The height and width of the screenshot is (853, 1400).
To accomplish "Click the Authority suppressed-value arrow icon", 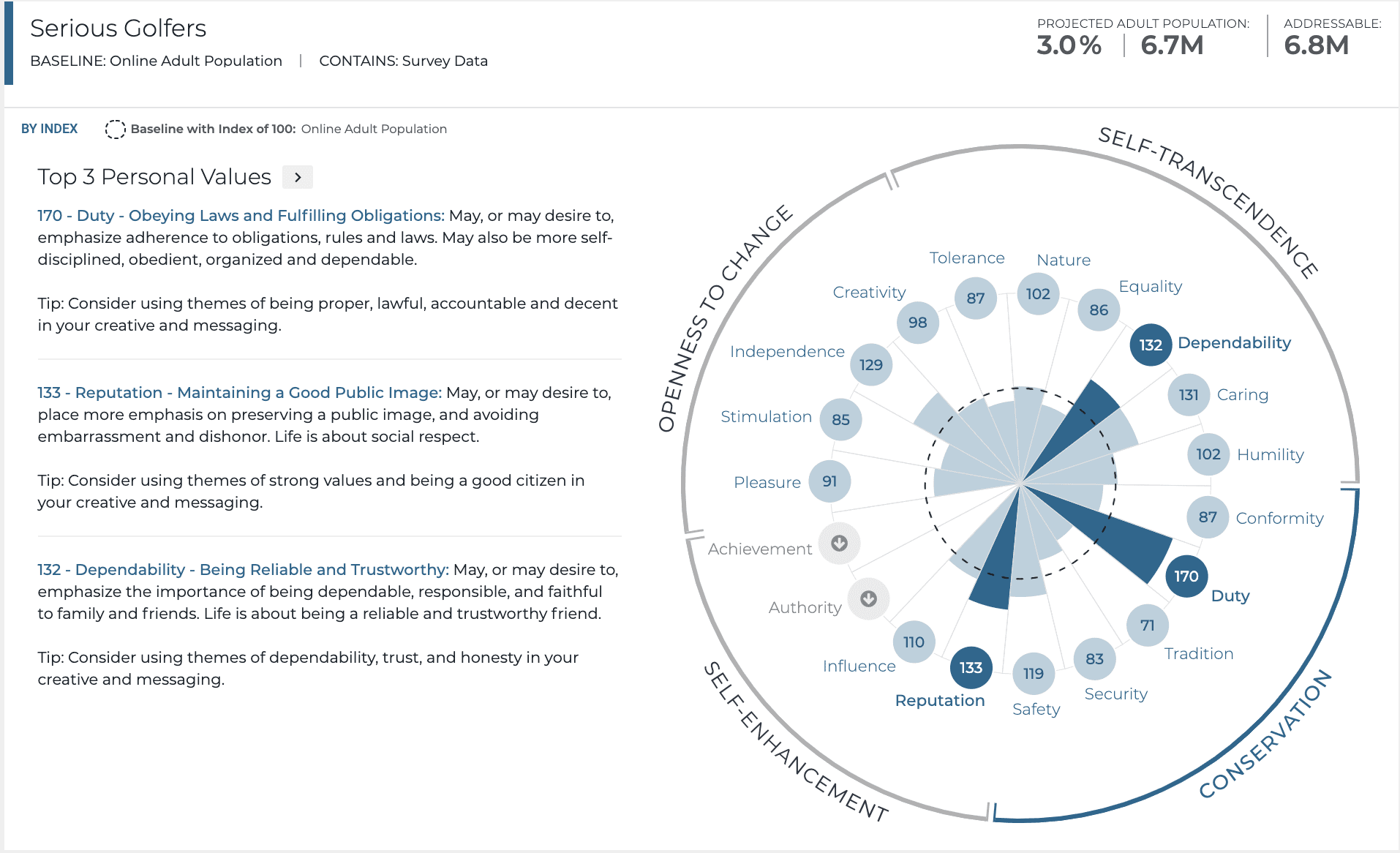I will [868, 598].
